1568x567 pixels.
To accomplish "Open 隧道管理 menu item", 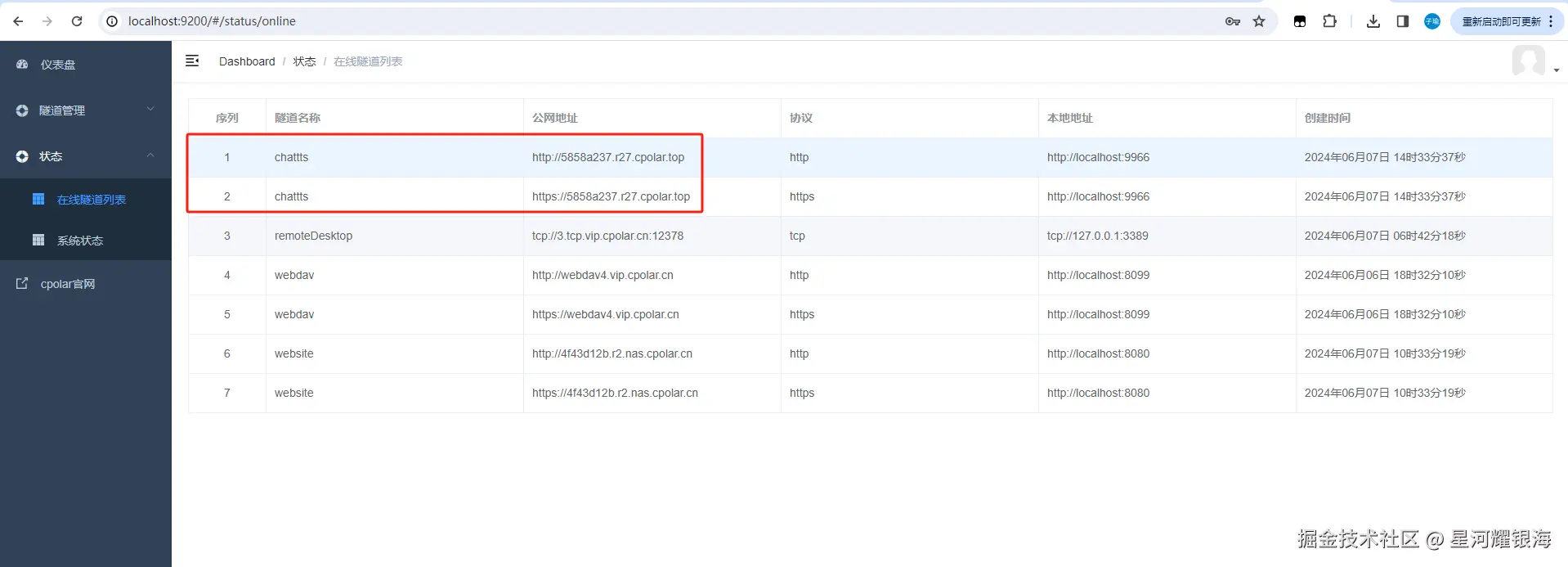I will 86,110.
